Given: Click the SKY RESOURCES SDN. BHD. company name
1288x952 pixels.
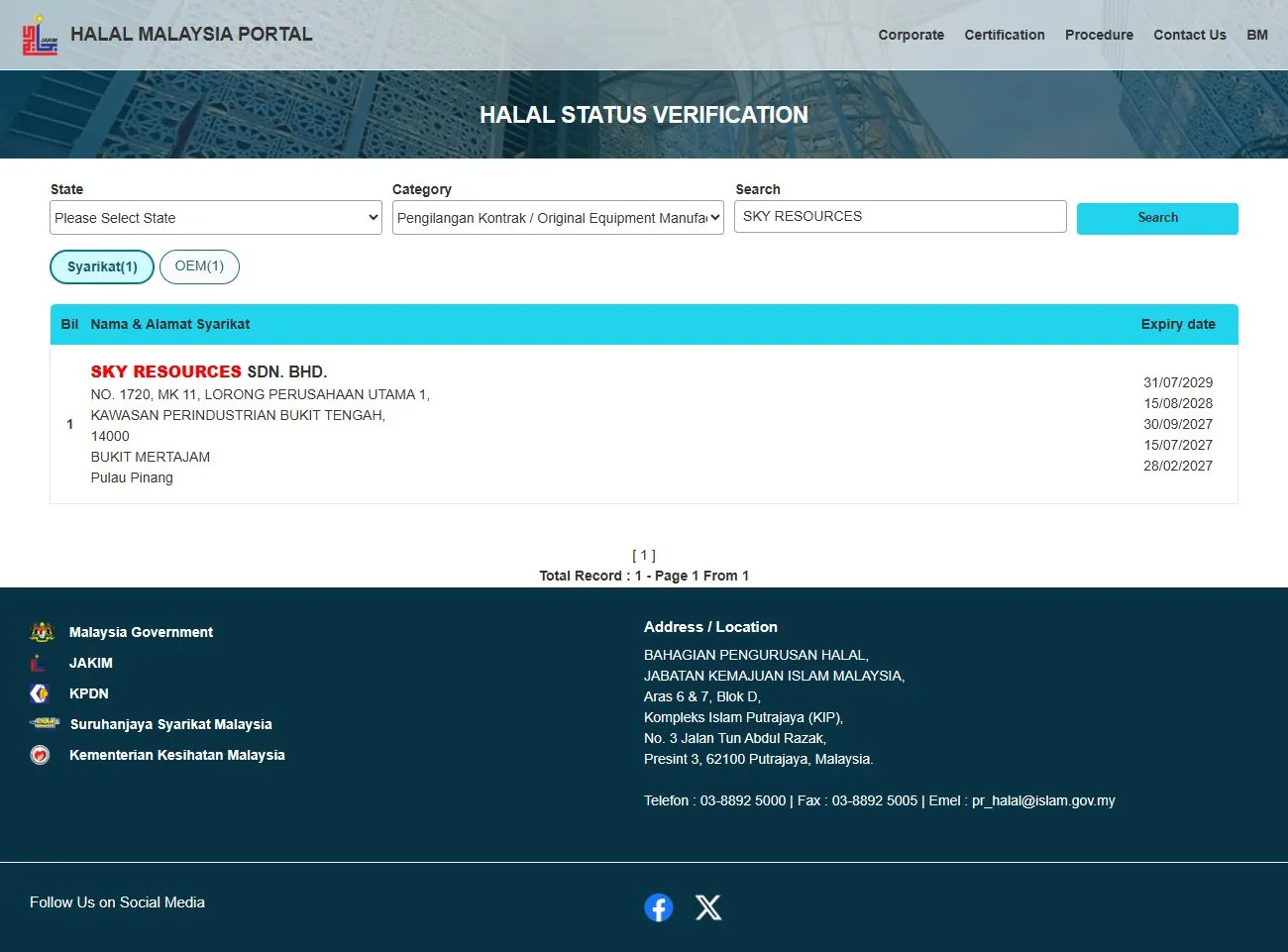Looking at the screenshot, I should click(x=209, y=371).
